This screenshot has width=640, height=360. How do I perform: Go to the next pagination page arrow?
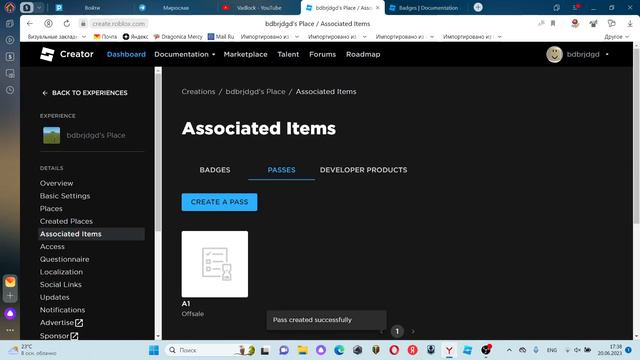(413, 331)
